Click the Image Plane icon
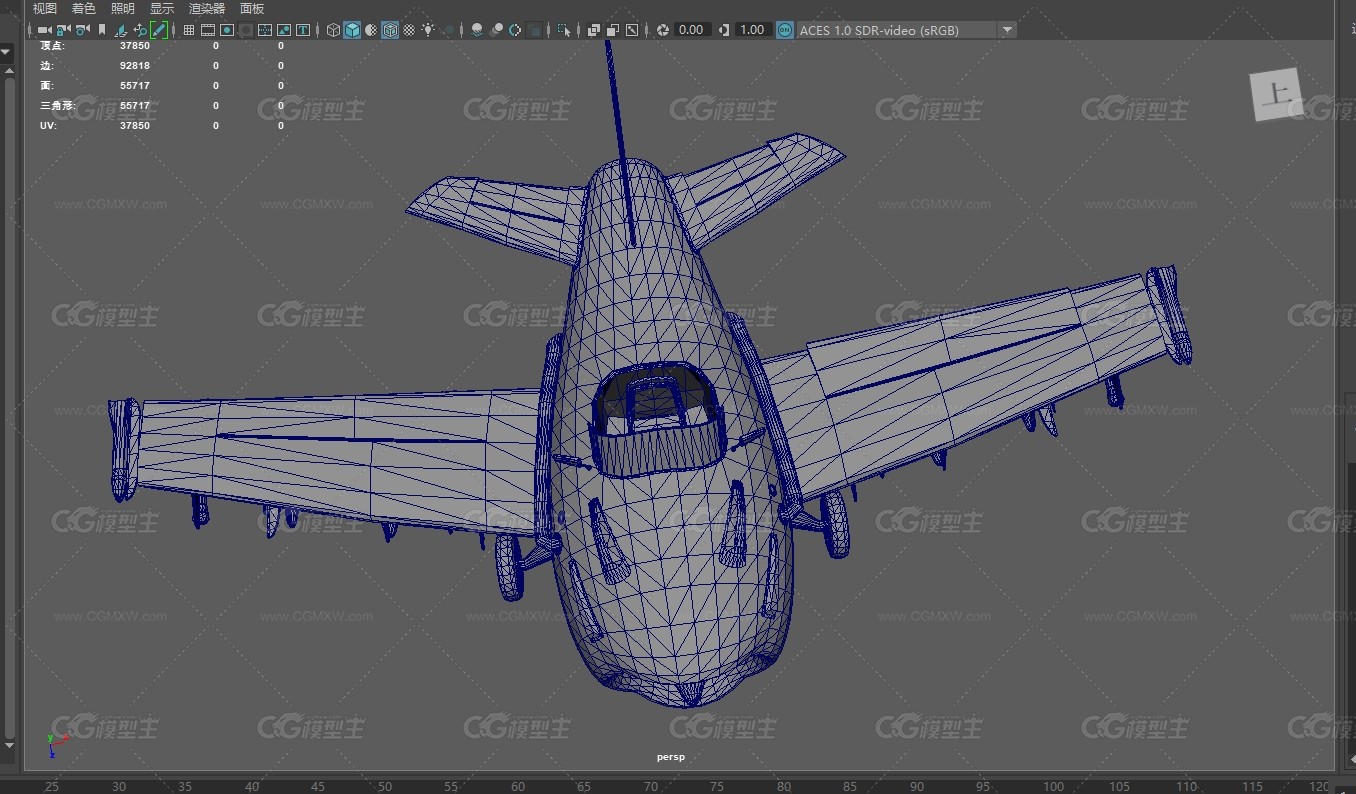The image size is (1356, 794). tap(120, 30)
